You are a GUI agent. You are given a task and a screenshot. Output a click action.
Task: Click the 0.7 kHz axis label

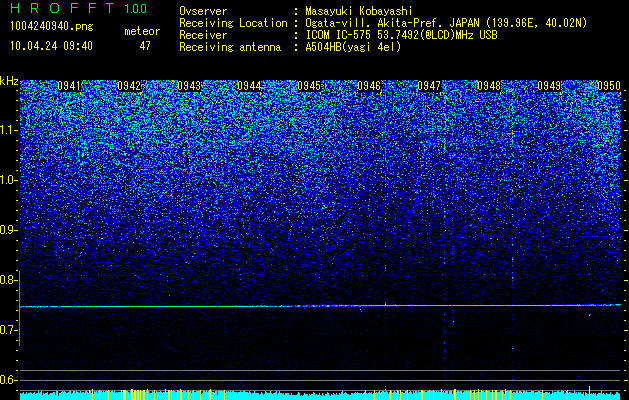tap(9, 330)
